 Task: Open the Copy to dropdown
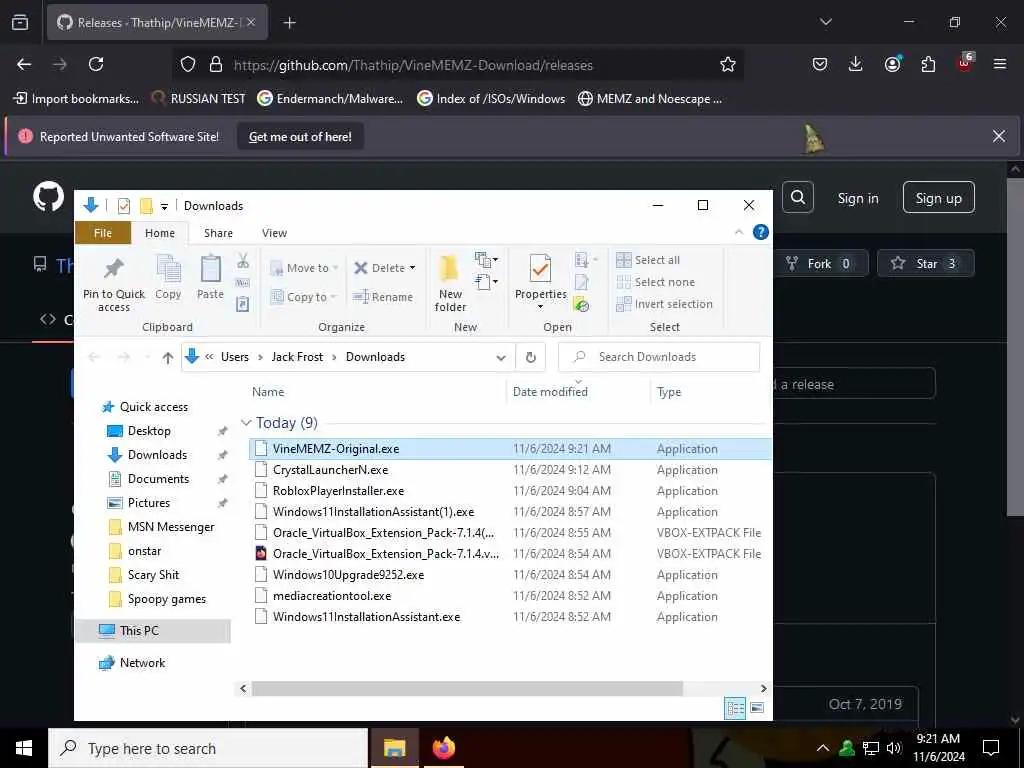pyautogui.click(x=304, y=297)
